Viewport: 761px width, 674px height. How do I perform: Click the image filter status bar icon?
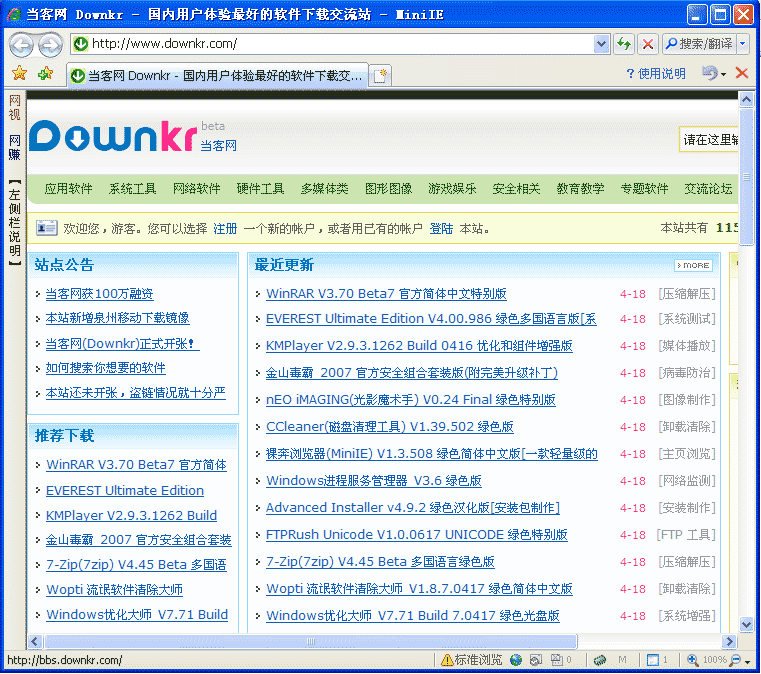point(536,660)
